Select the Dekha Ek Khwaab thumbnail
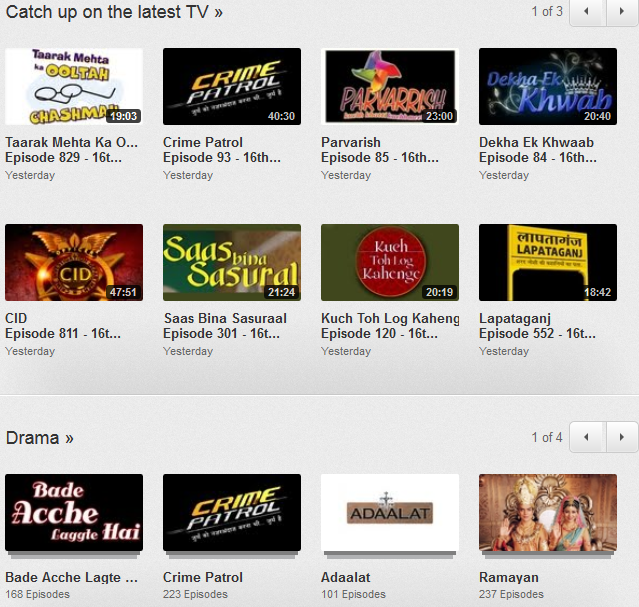This screenshot has width=639, height=607. 548,86
